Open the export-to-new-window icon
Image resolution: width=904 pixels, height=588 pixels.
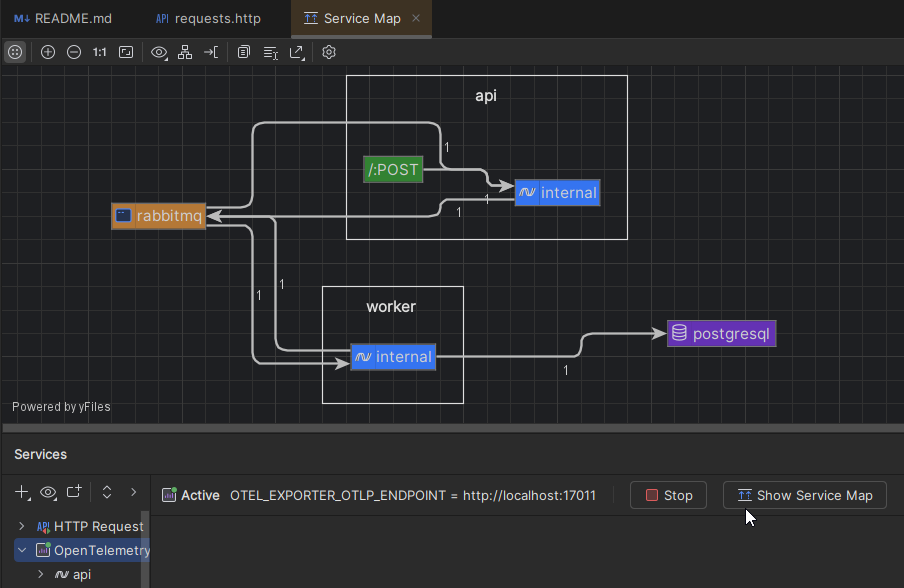click(x=297, y=52)
